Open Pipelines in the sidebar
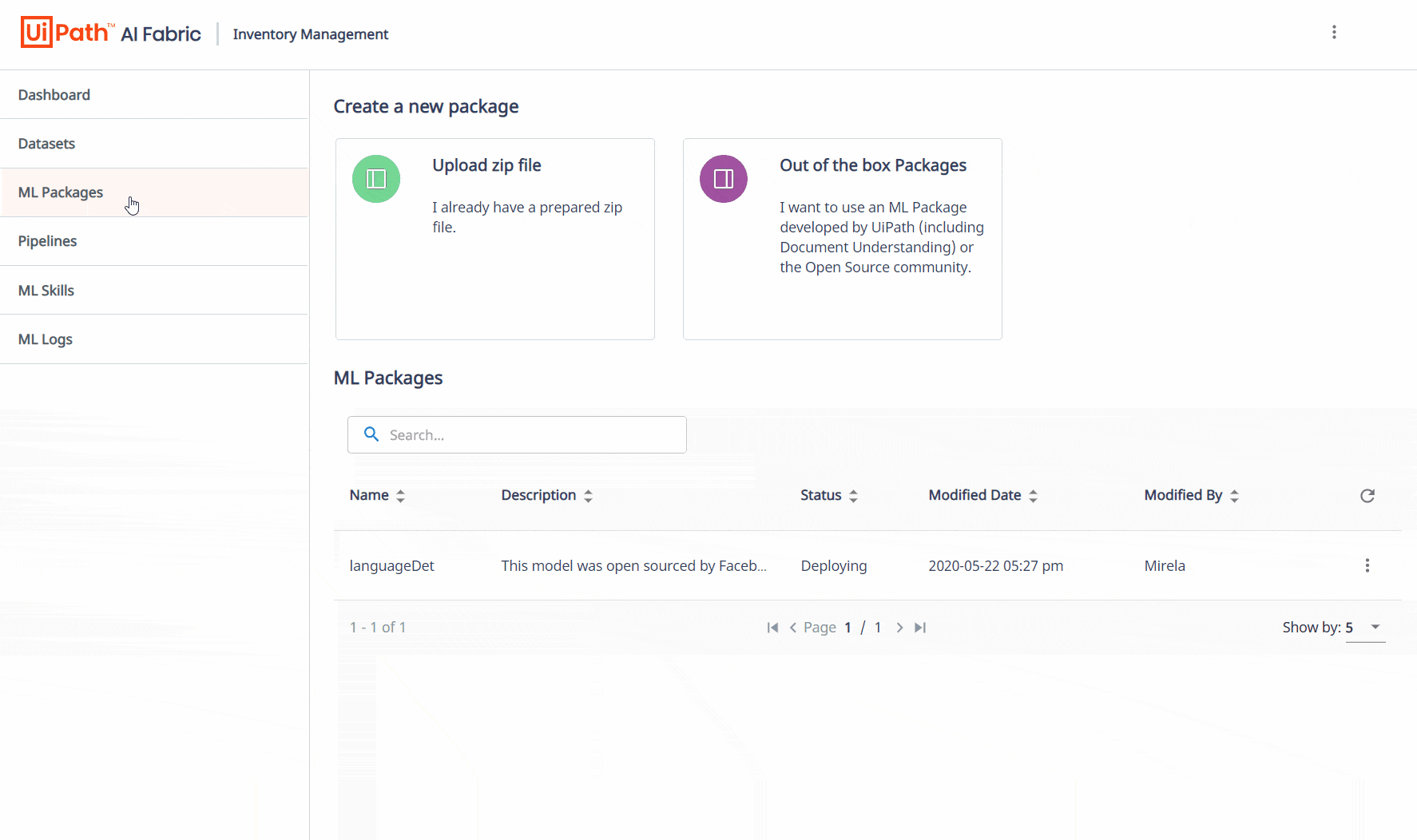The width and height of the screenshot is (1417, 840). (x=155, y=241)
